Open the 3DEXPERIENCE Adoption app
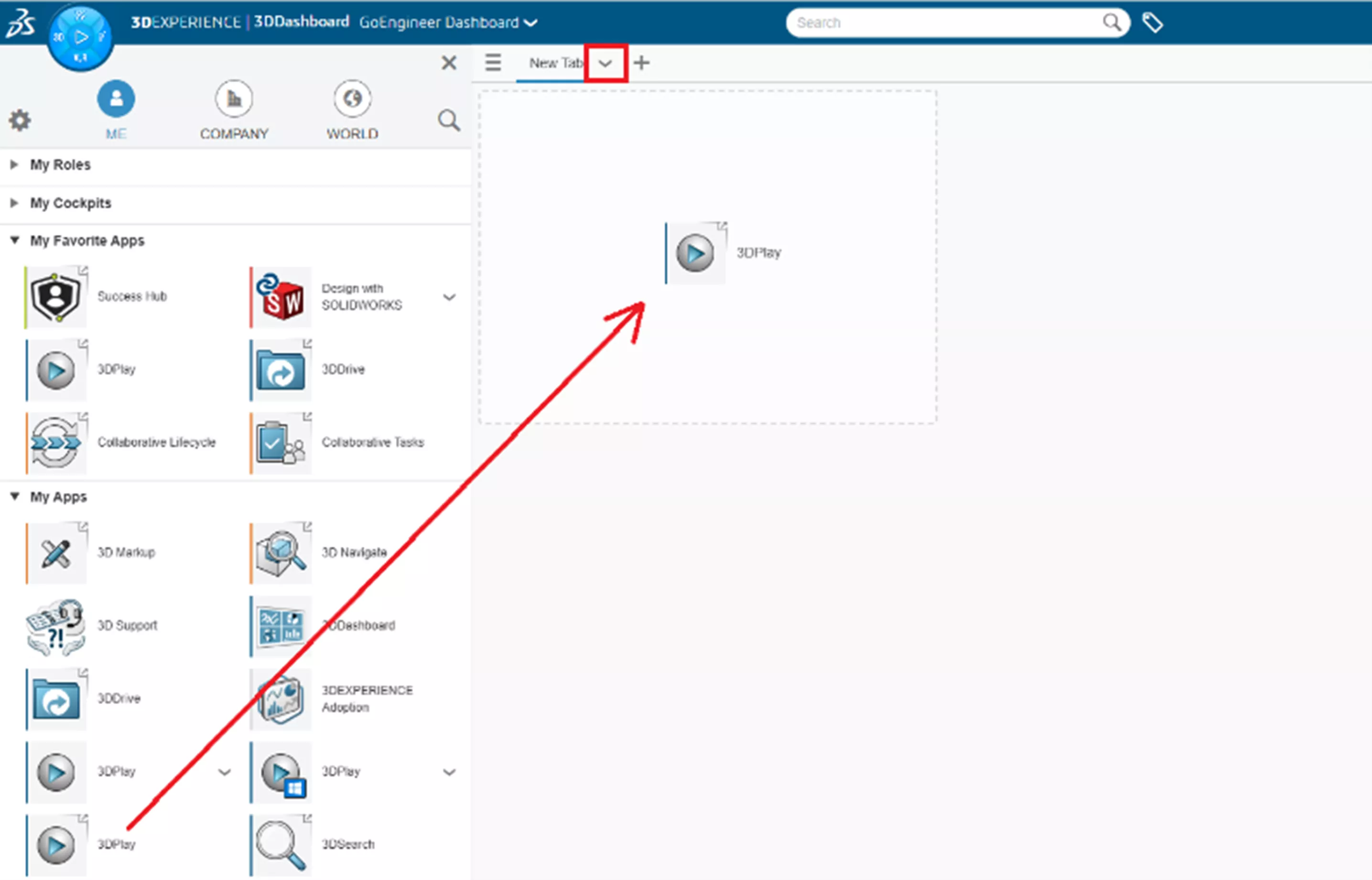The width and height of the screenshot is (1372, 880). click(280, 698)
